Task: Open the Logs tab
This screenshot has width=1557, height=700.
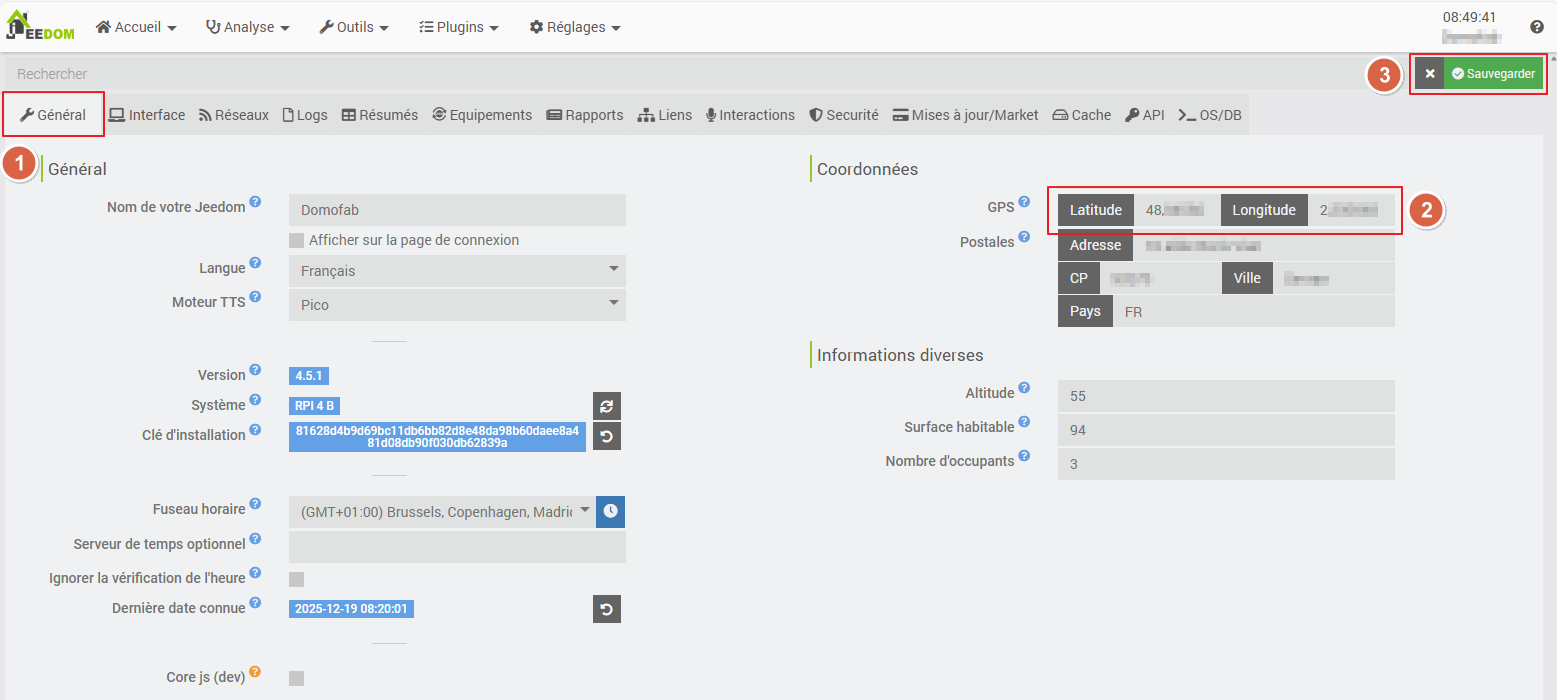Action: point(305,115)
